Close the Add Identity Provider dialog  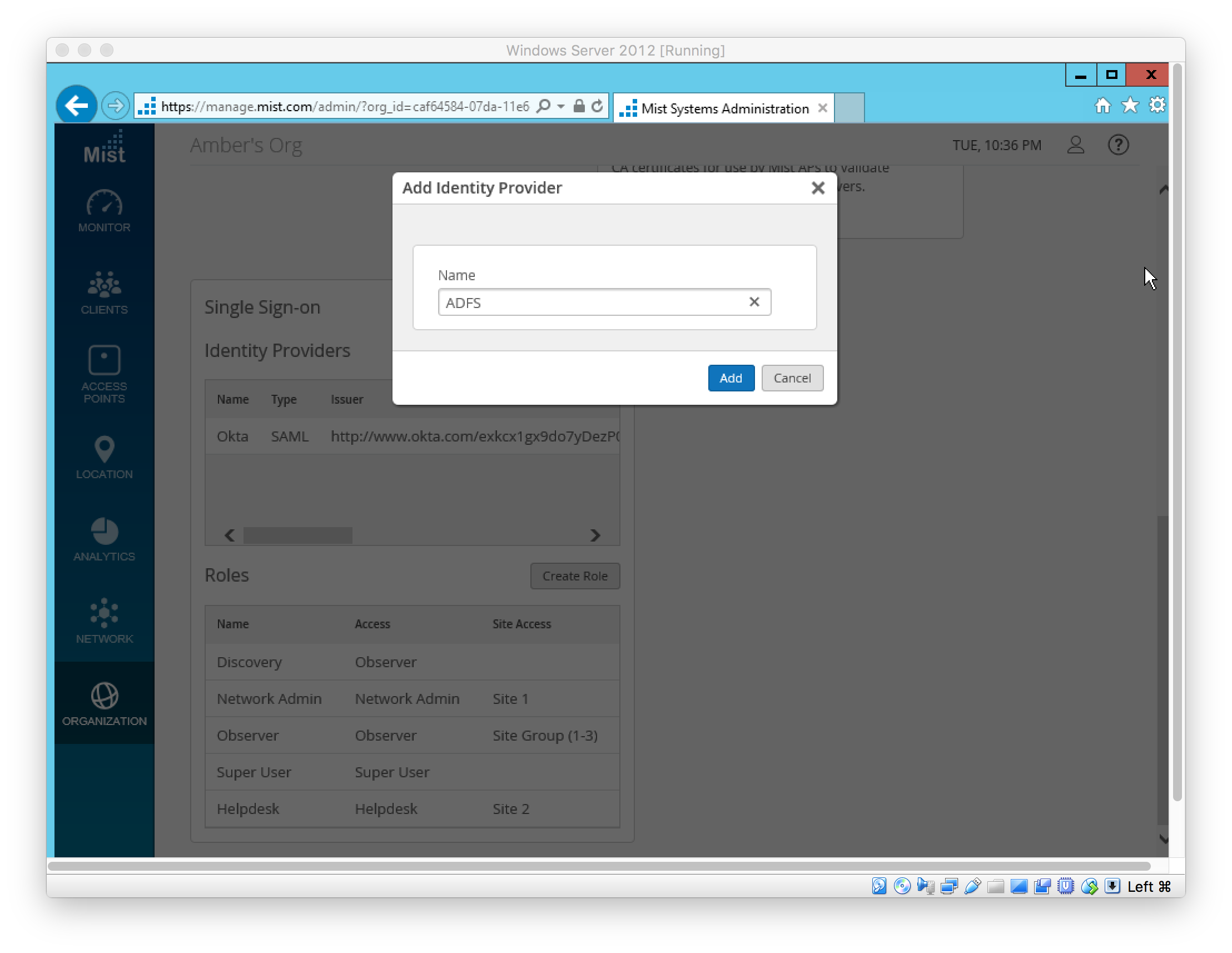tap(817, 188)
